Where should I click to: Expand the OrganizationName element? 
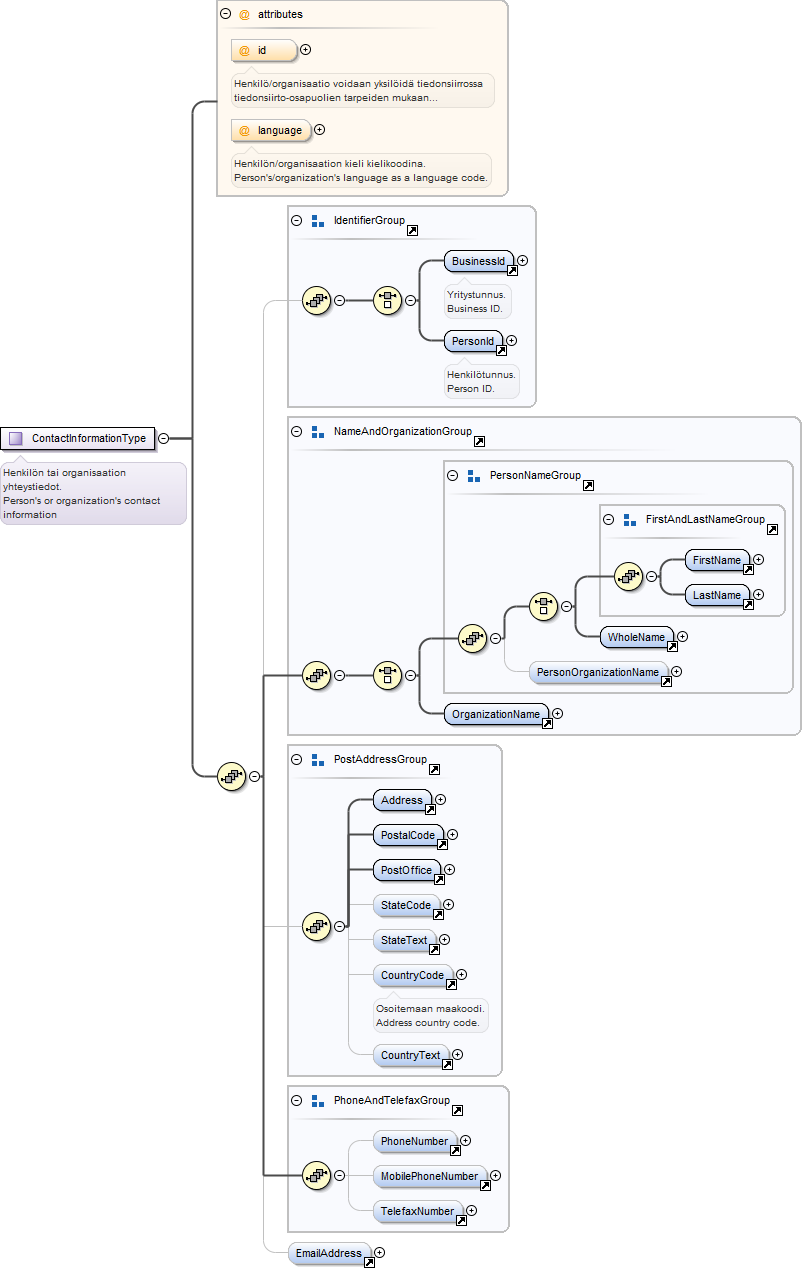click(x=558, y=714)
